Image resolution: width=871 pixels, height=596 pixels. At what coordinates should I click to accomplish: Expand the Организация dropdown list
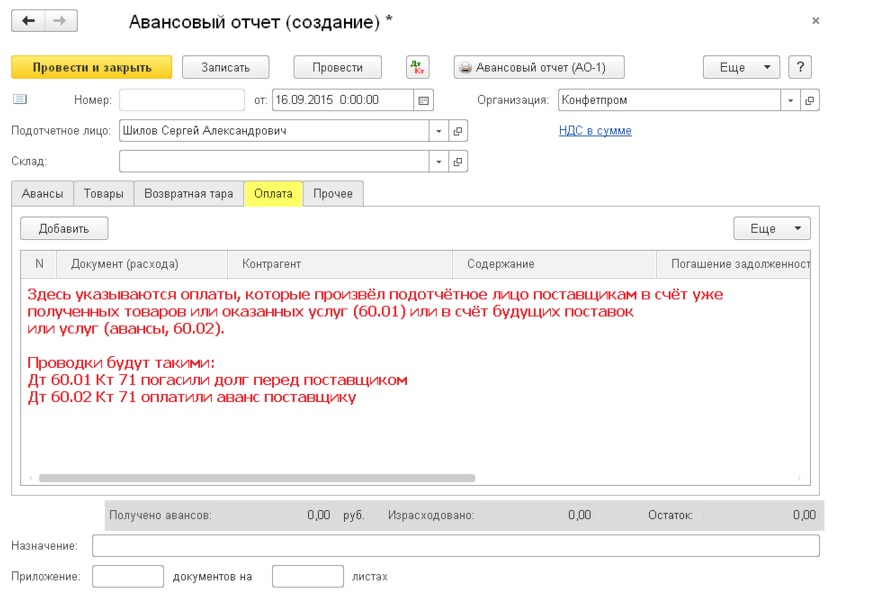pos(790,101)
